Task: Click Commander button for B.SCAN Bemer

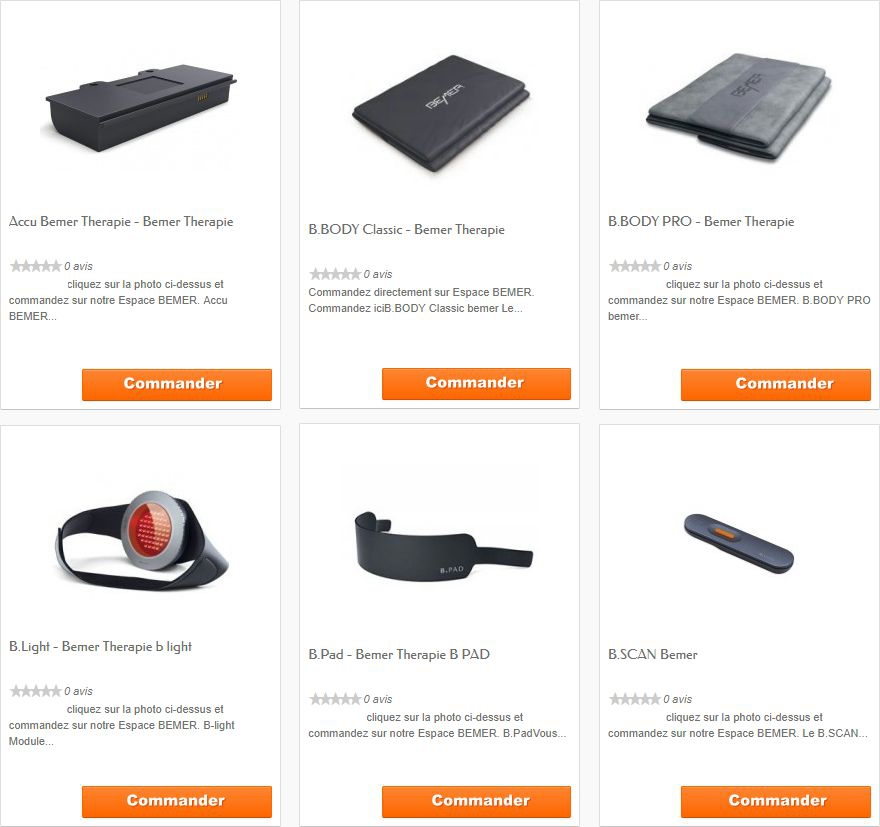Action: pyautogui.click(x=776, y=801)
